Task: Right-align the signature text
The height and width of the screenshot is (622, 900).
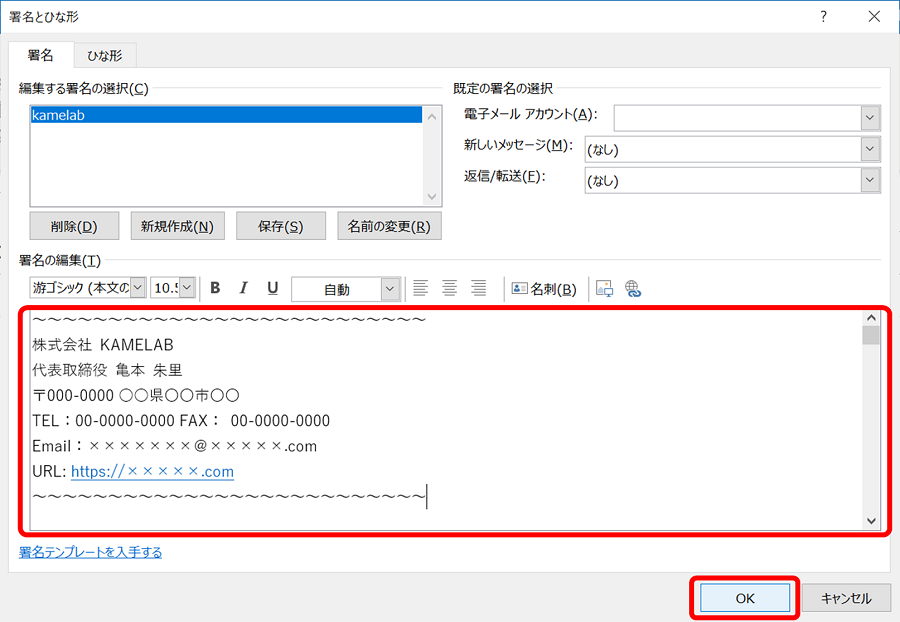Action: [x=478, y=288]
